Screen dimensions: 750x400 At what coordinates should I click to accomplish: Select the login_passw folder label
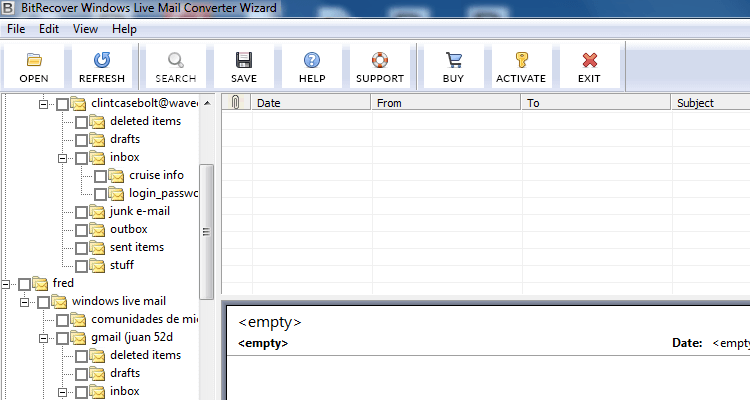[x=163, y=193]
